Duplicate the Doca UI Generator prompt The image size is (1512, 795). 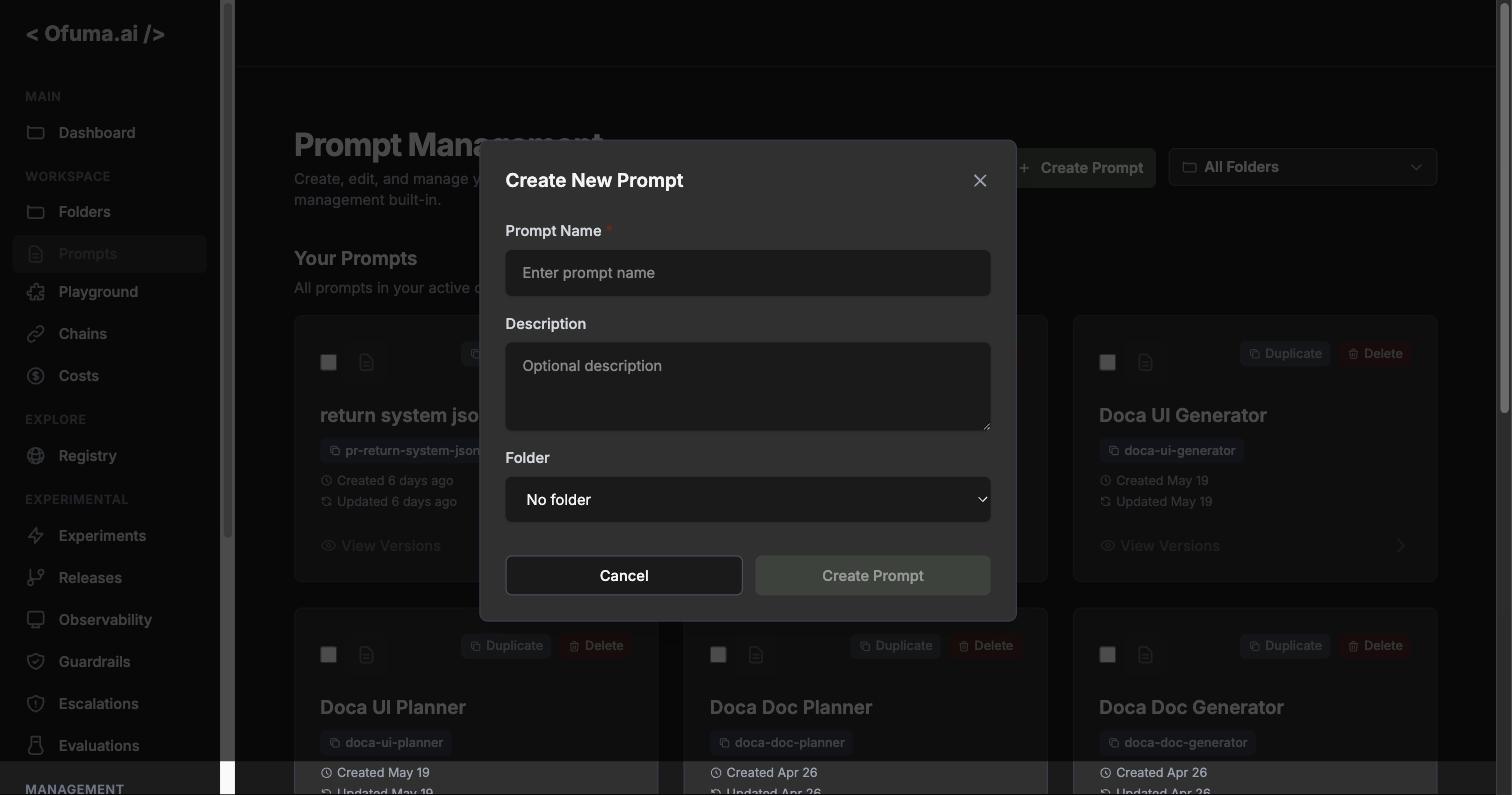[x=1285, y=354]
